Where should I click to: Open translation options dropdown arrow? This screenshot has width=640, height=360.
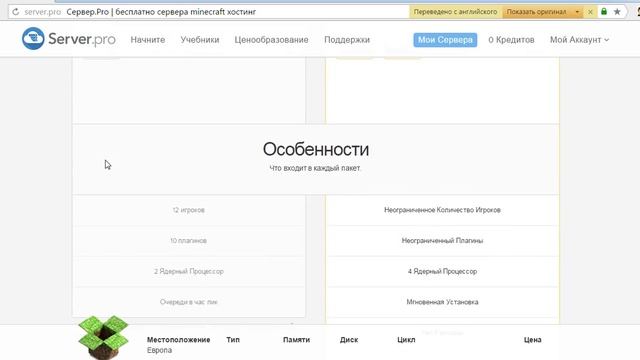(x=577, y=12)
